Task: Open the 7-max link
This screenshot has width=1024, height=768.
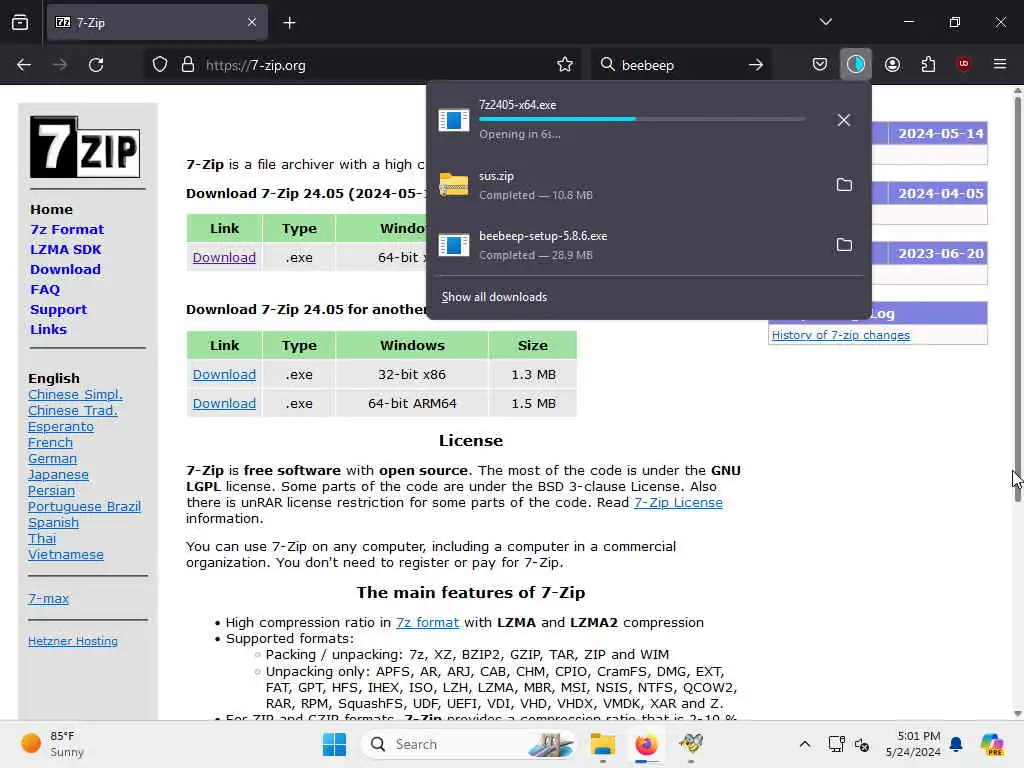Action: [48, 598]
